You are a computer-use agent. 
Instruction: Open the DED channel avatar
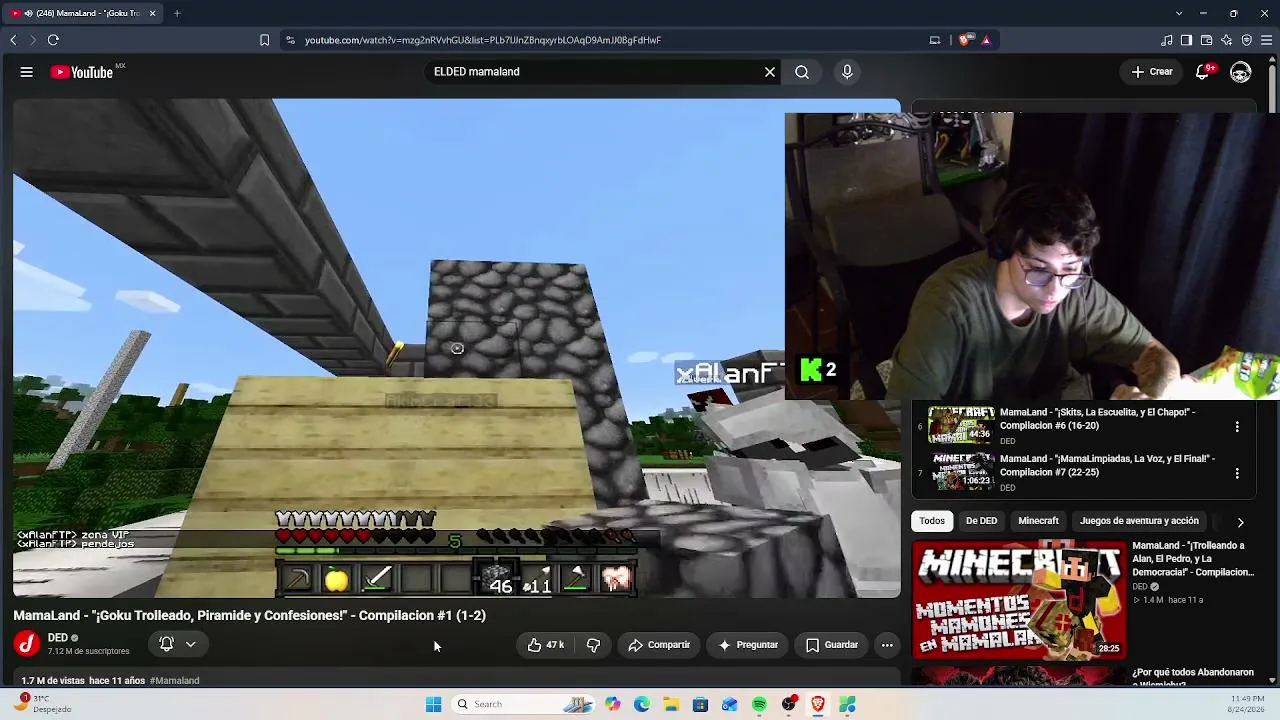(27, 644)
